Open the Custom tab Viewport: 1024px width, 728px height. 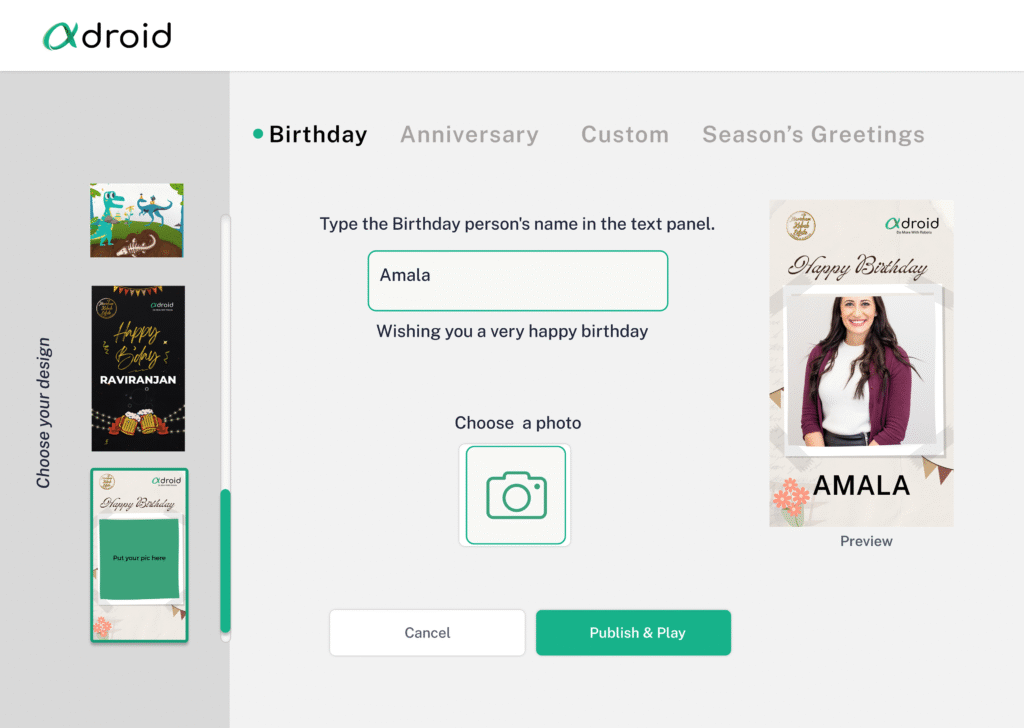(625, 134)
